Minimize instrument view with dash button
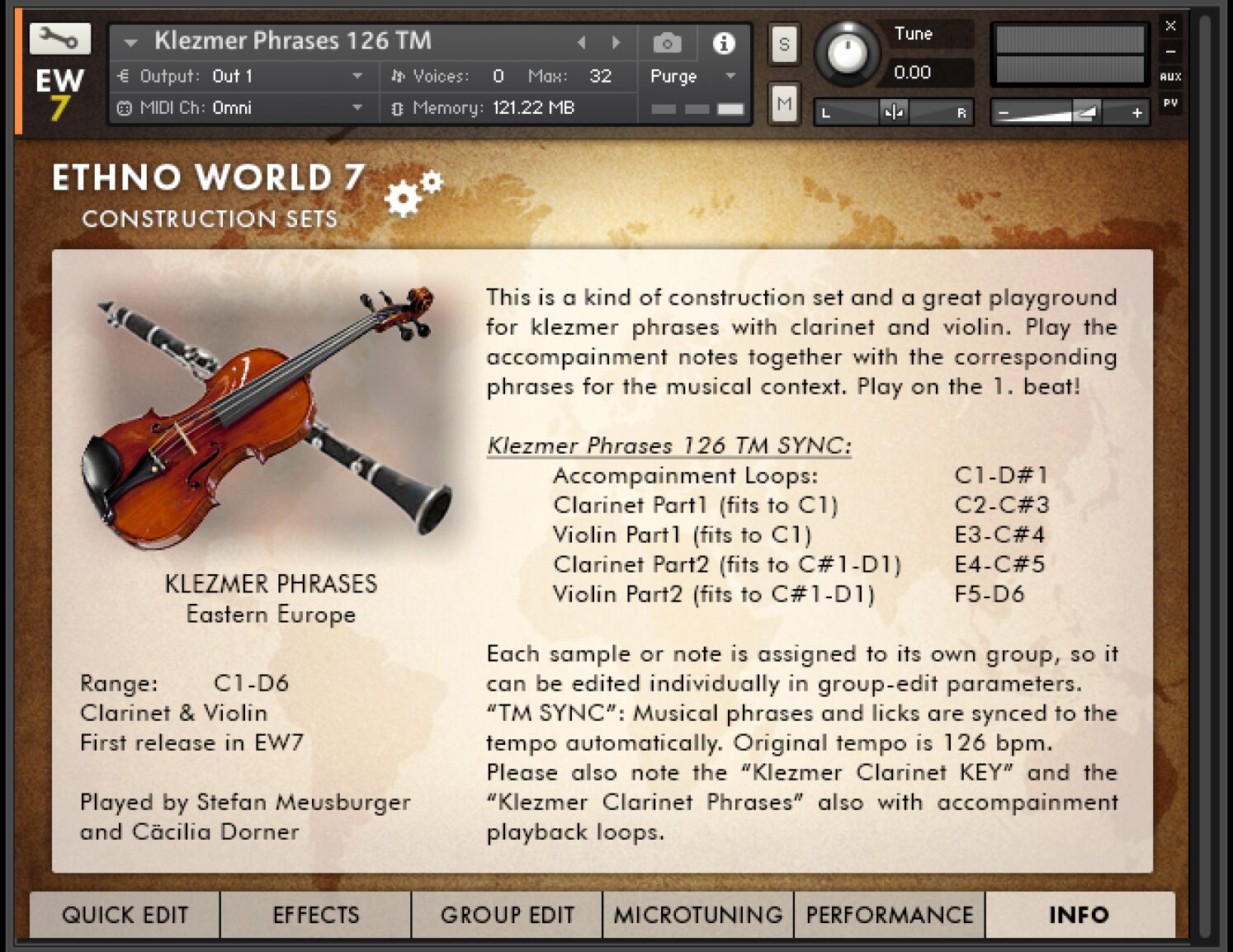The height and width of the screenshot is (952, 1233). (1170, 51)
